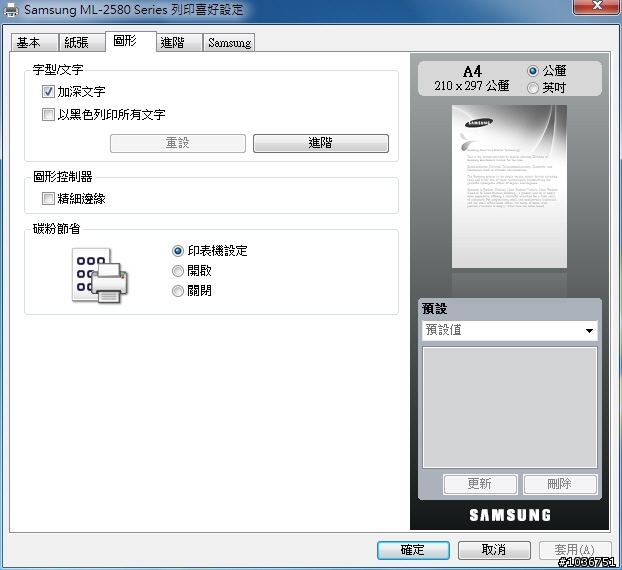Open the Samsung tab

(x=229, y=42)
